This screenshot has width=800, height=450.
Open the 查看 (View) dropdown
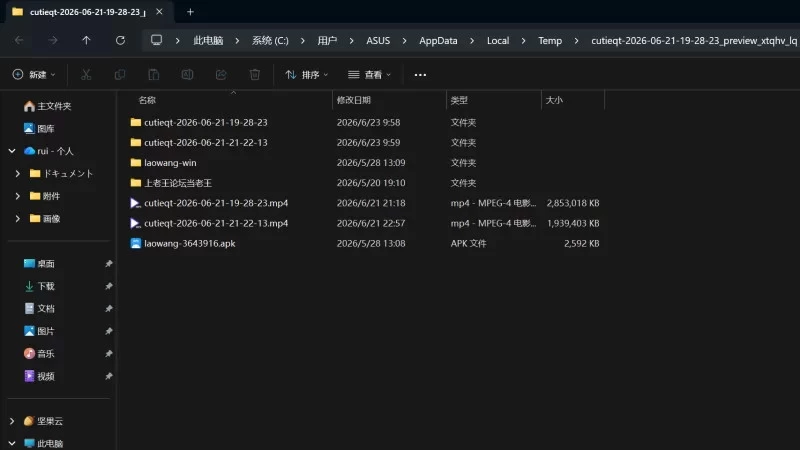[369, 74]
